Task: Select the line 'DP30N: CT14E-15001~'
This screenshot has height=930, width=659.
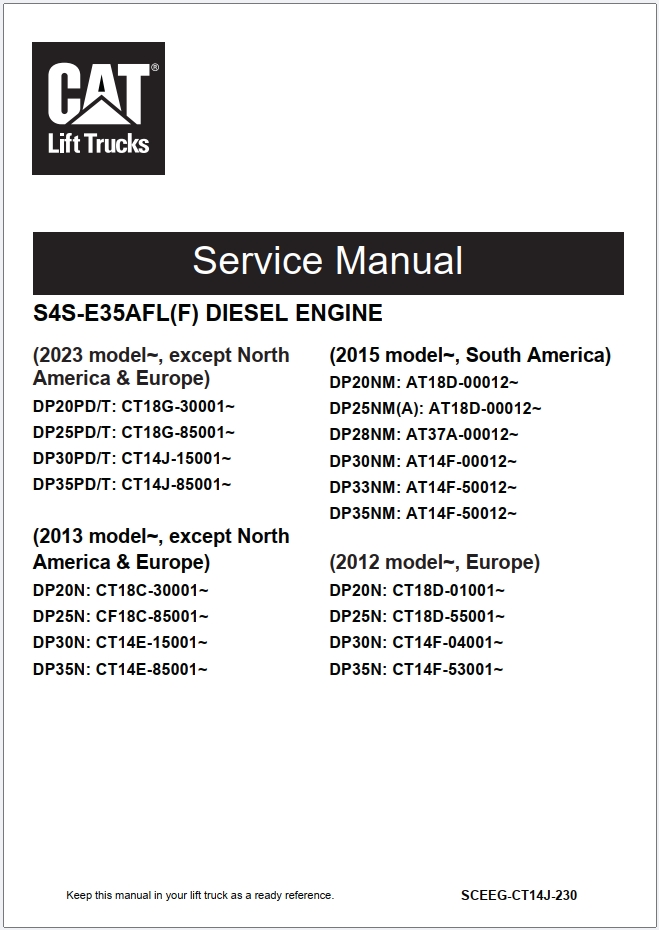Action: pyautogui.click(x=120, y=643)
